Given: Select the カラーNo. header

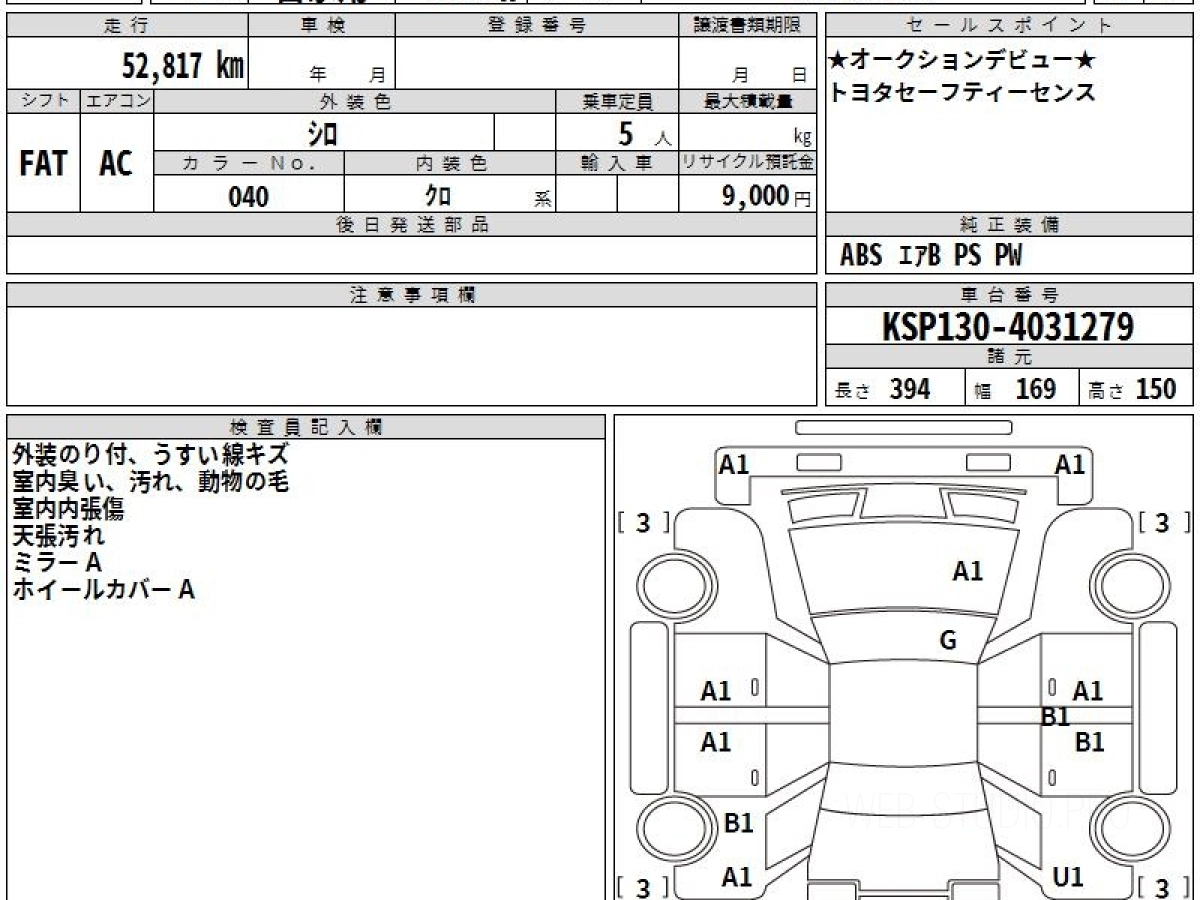Looking at the screenshot, I should pos(249,163).
